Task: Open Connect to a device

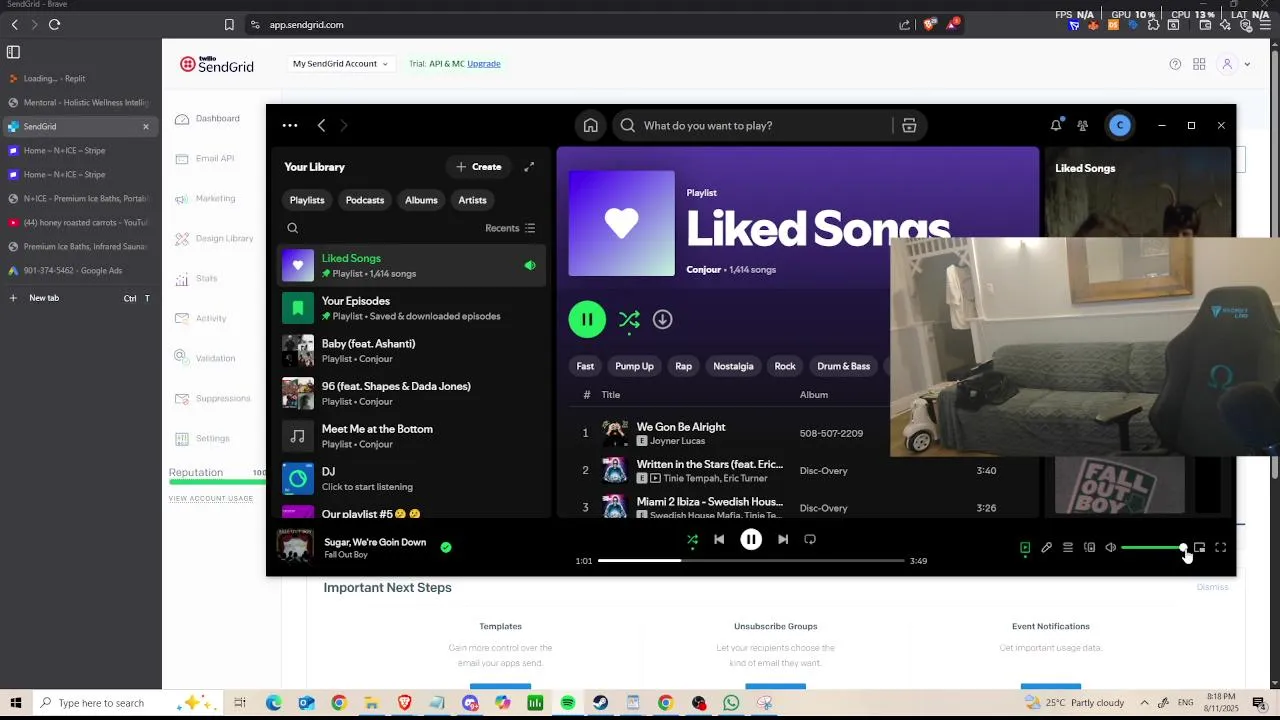Action: coord(1089,548)
